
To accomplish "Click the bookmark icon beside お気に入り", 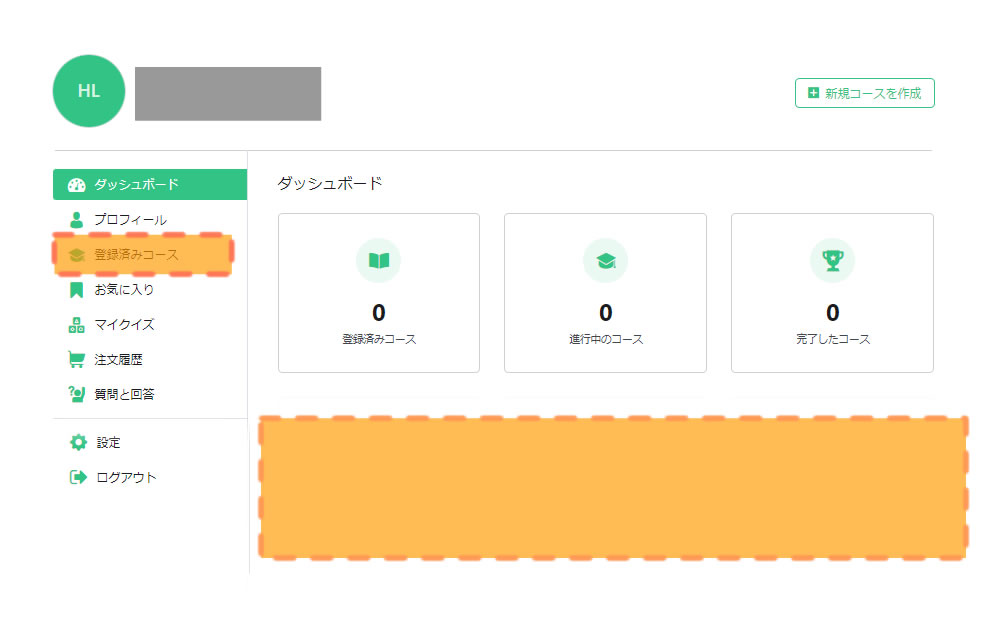I will [77, 290].
